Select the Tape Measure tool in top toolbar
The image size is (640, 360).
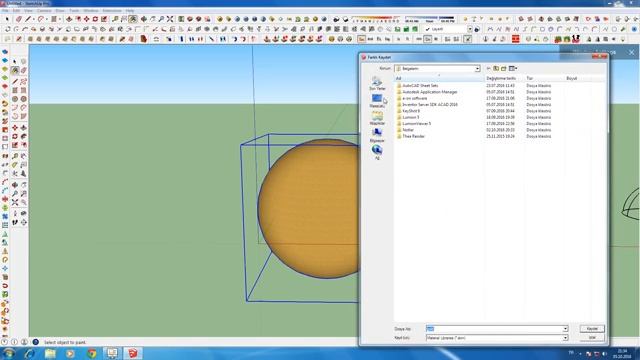pos(116,19)
